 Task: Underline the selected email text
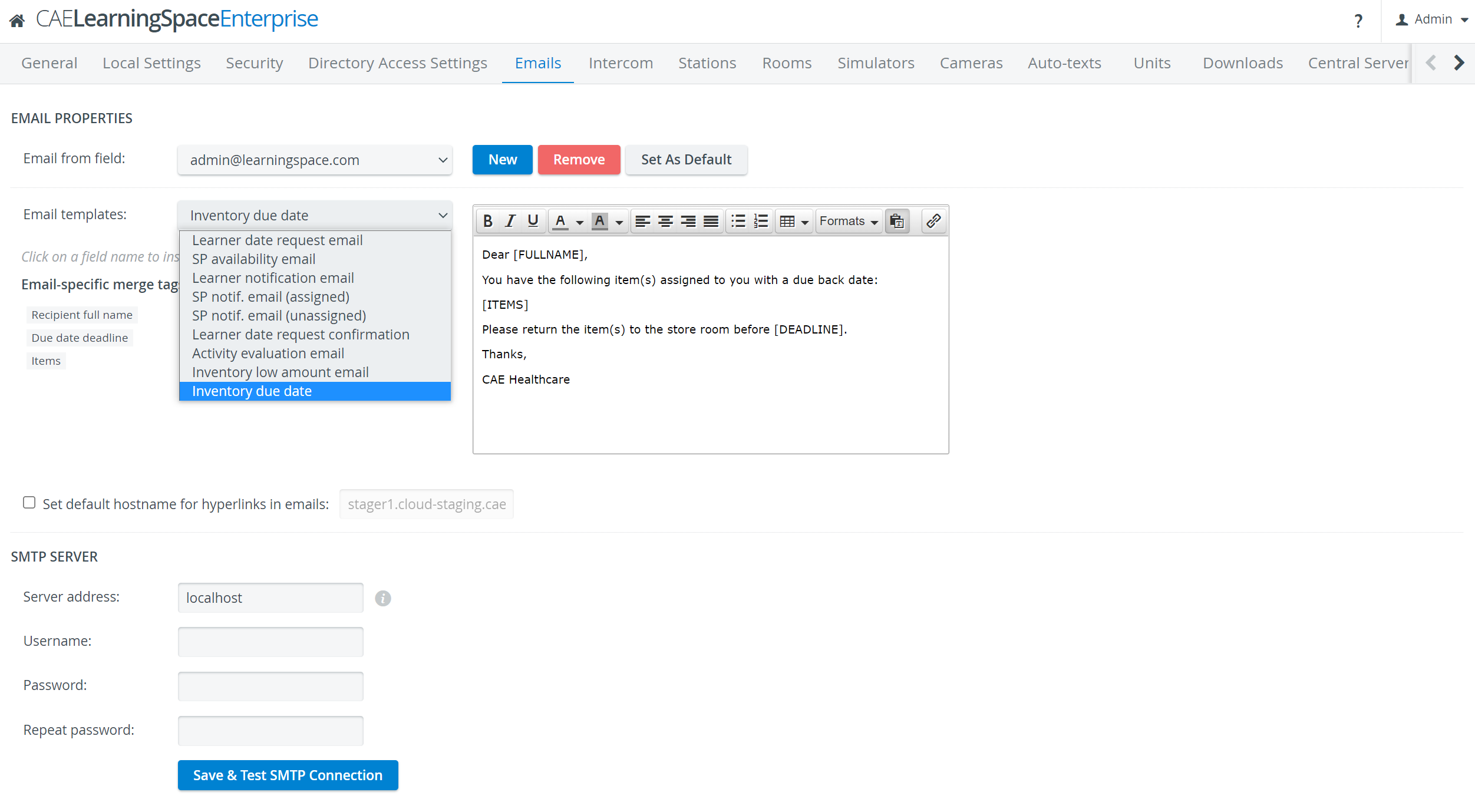[533, 221]
